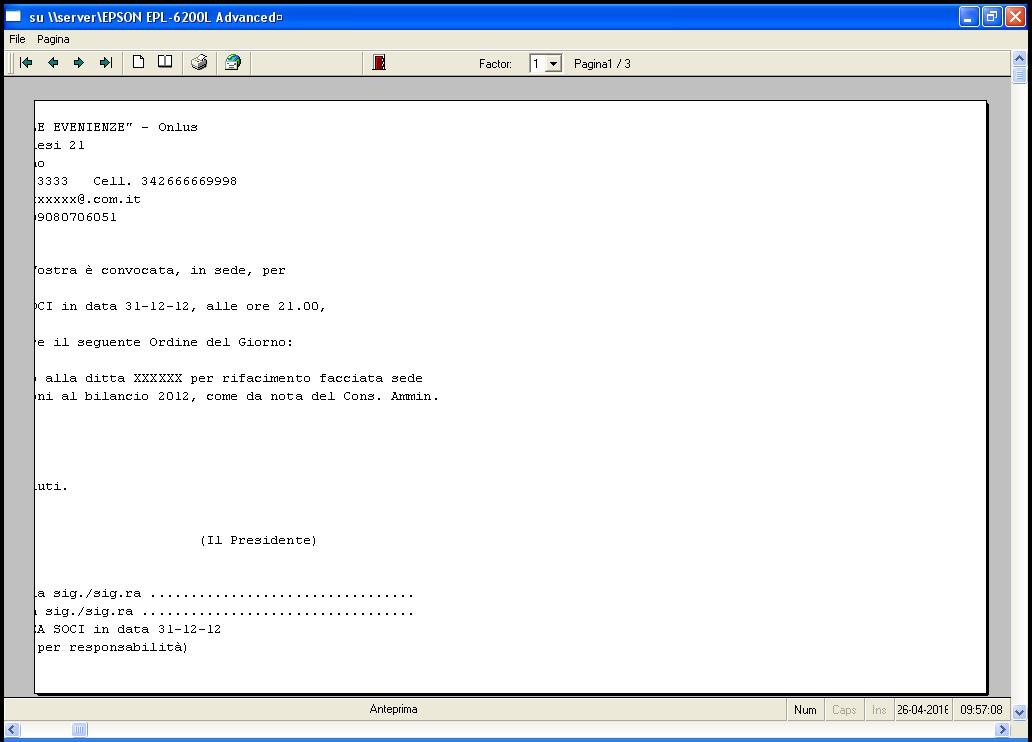This screenshot has height=742, width=1032.
Task: Click the date 26-04-2016 in status bar
Action: 923,710
